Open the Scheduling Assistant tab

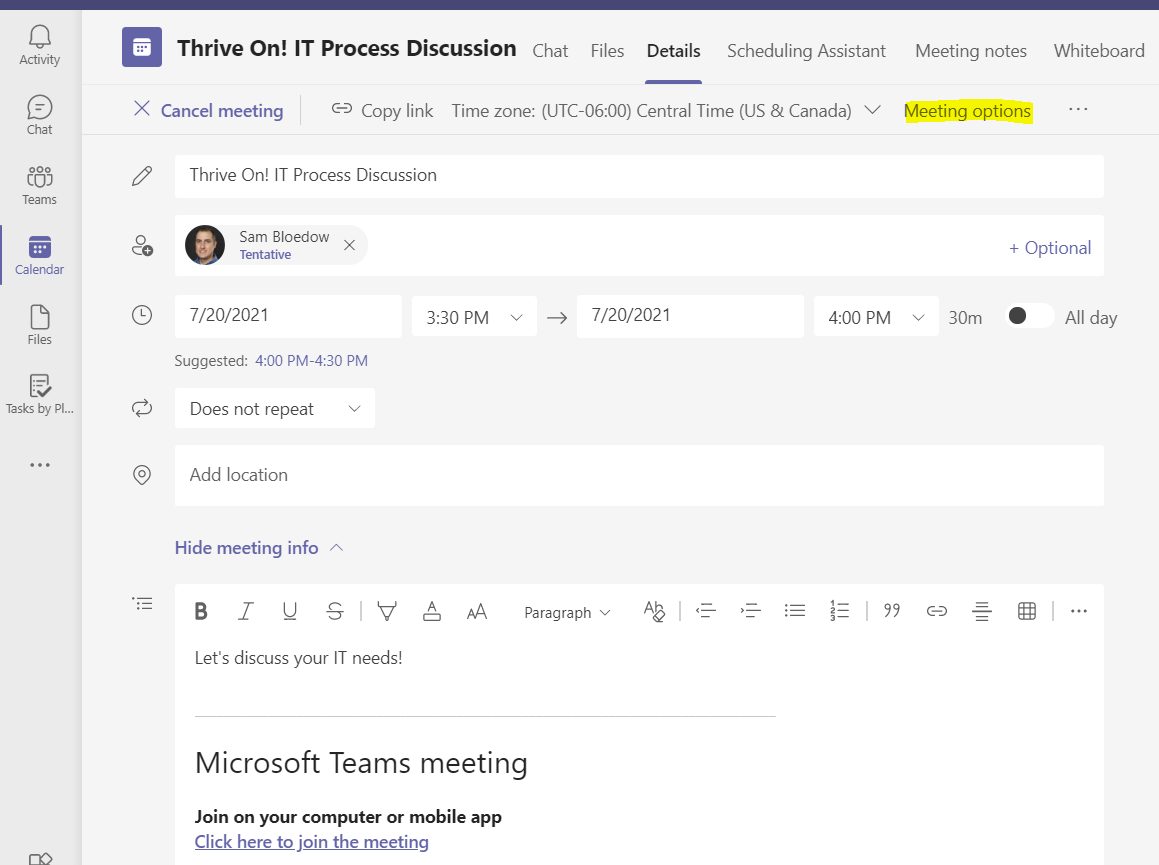click(x=806, y=51)
